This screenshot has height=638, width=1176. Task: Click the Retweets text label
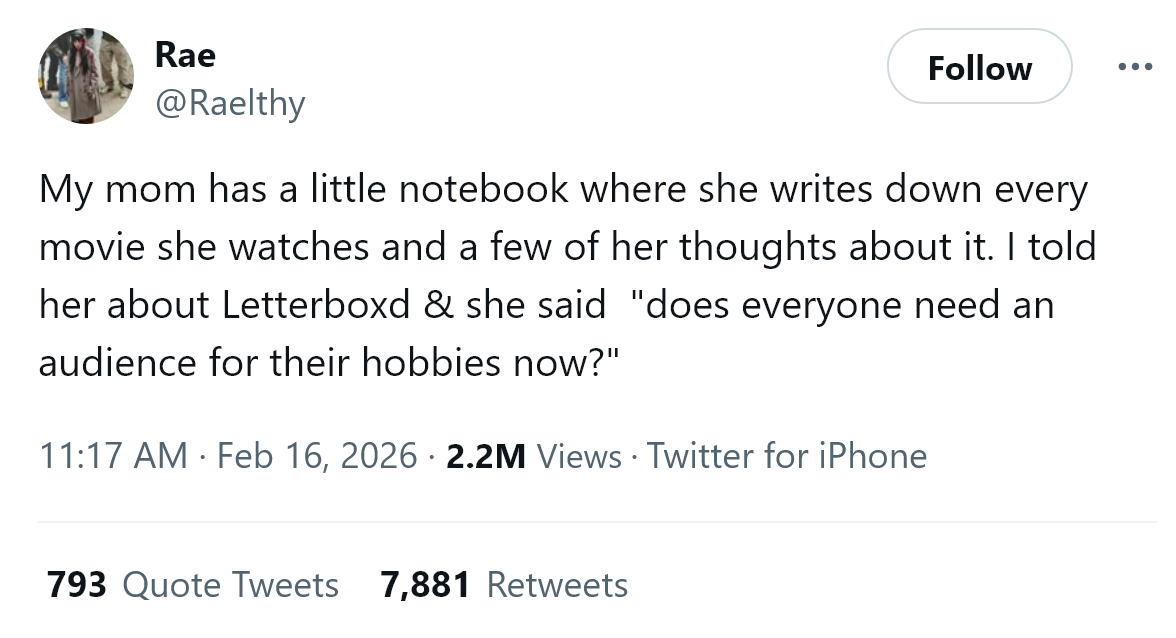[557, 585]
